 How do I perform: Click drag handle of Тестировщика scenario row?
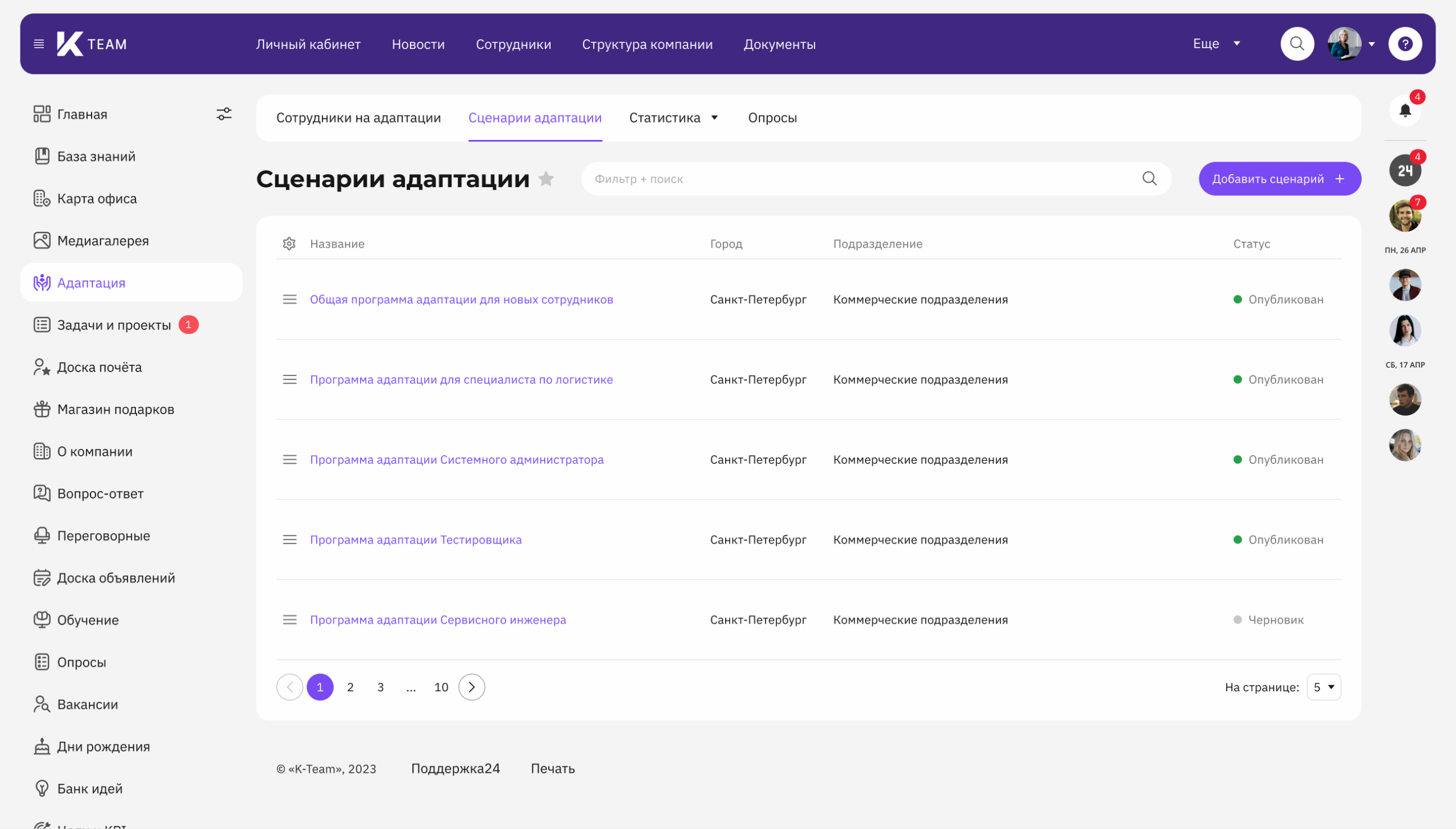point(289,540)
